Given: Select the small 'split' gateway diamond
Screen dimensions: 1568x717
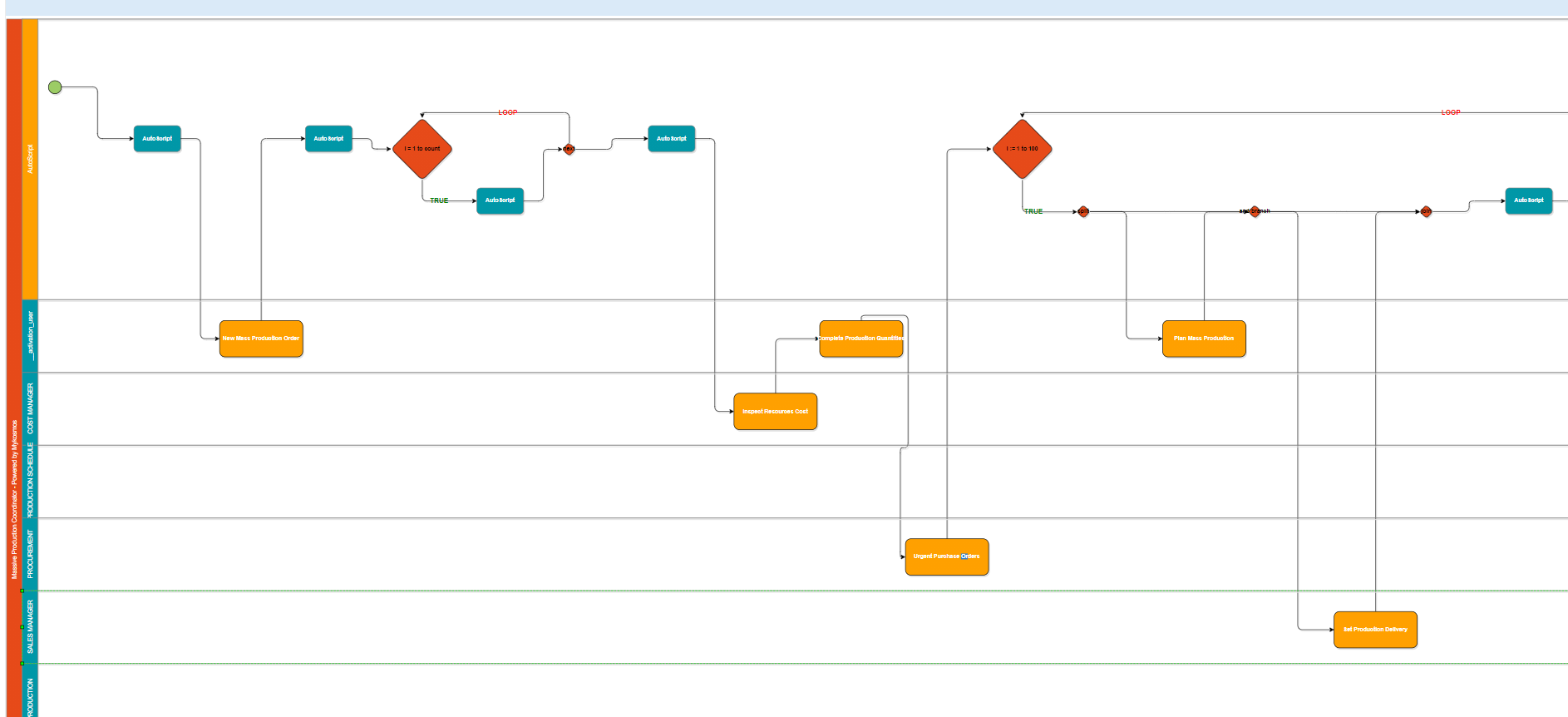Looking at the screenshot, I should tap(1083, 212).
